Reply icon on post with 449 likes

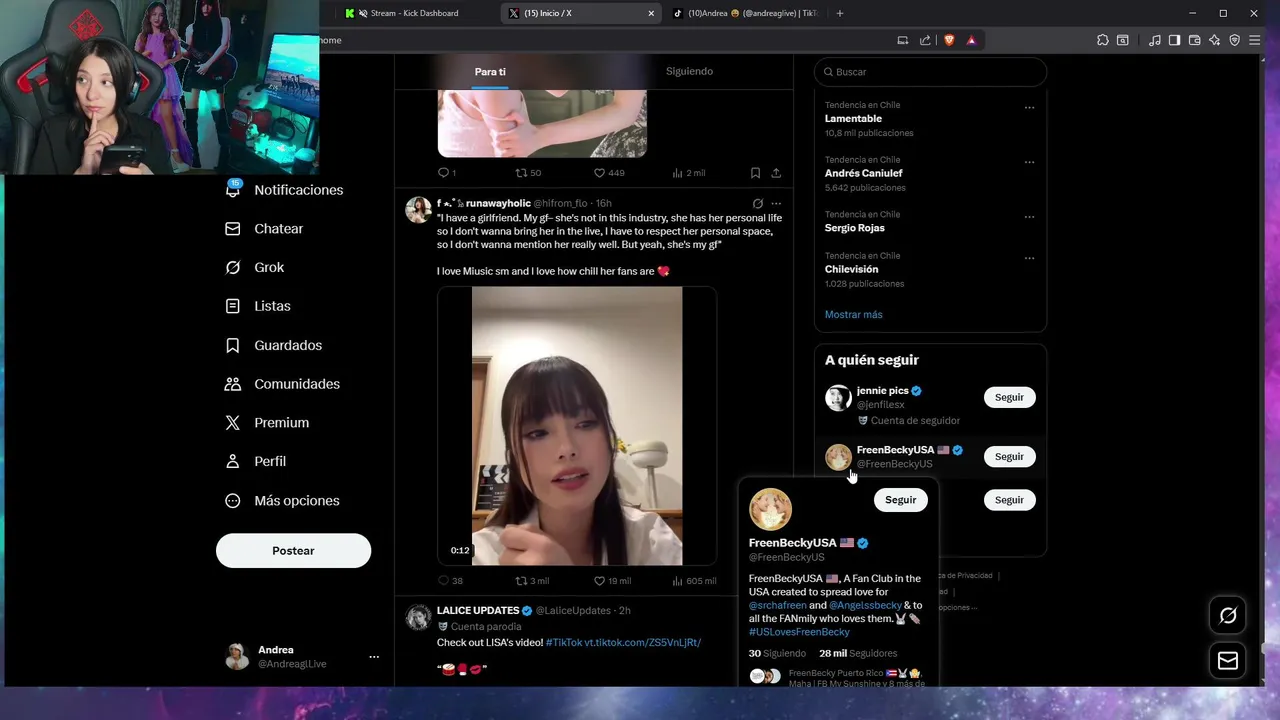pyautogui.click(x=444, y=173)
